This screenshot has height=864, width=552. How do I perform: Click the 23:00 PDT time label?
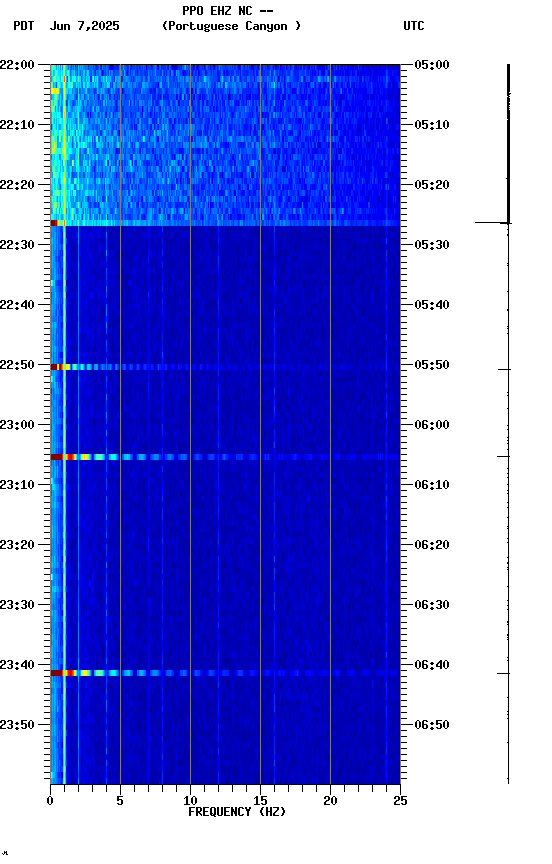tap(17, 425)
